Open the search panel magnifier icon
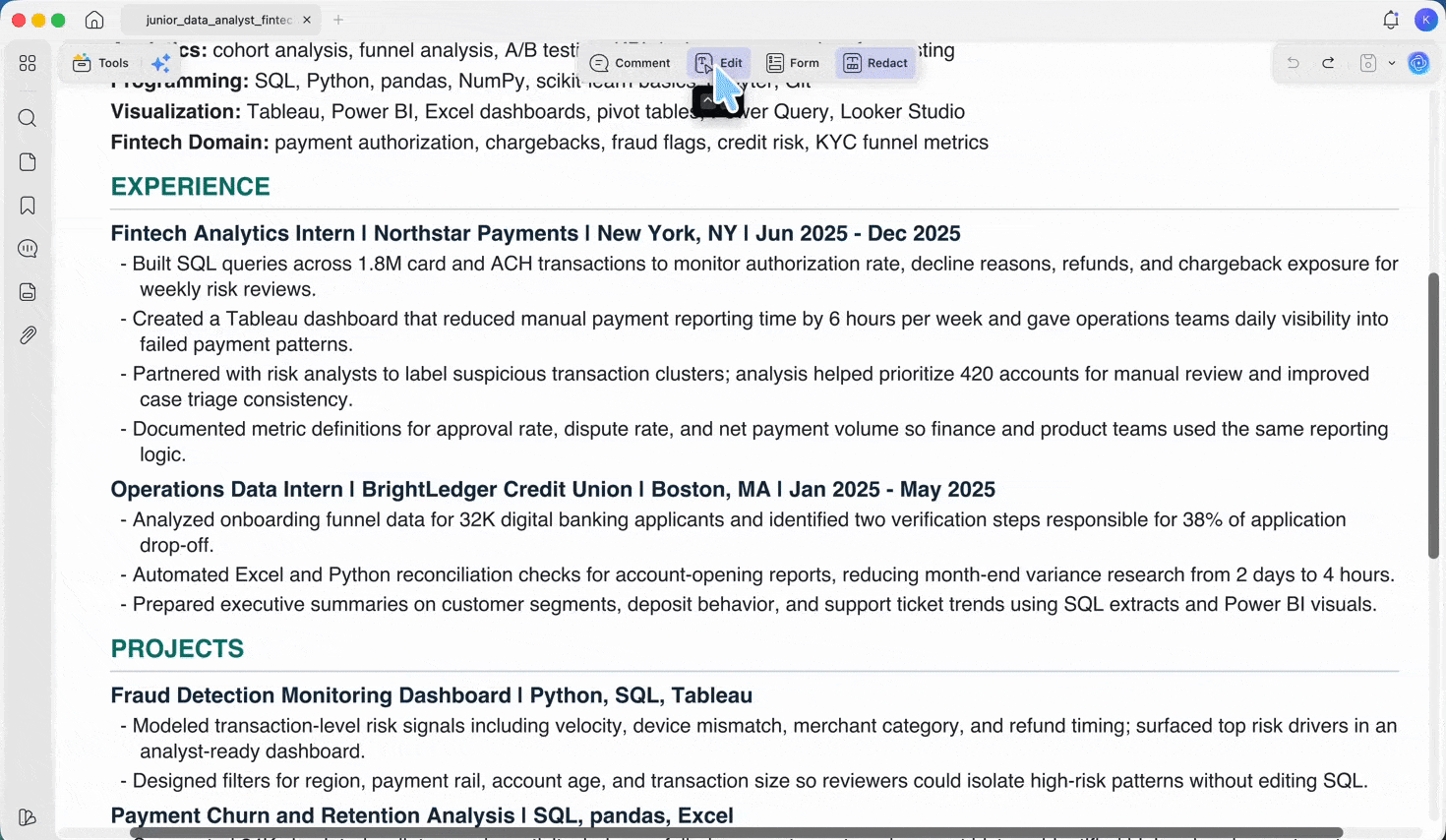Viewport: 1446px width, 840px height. [28, 119]
